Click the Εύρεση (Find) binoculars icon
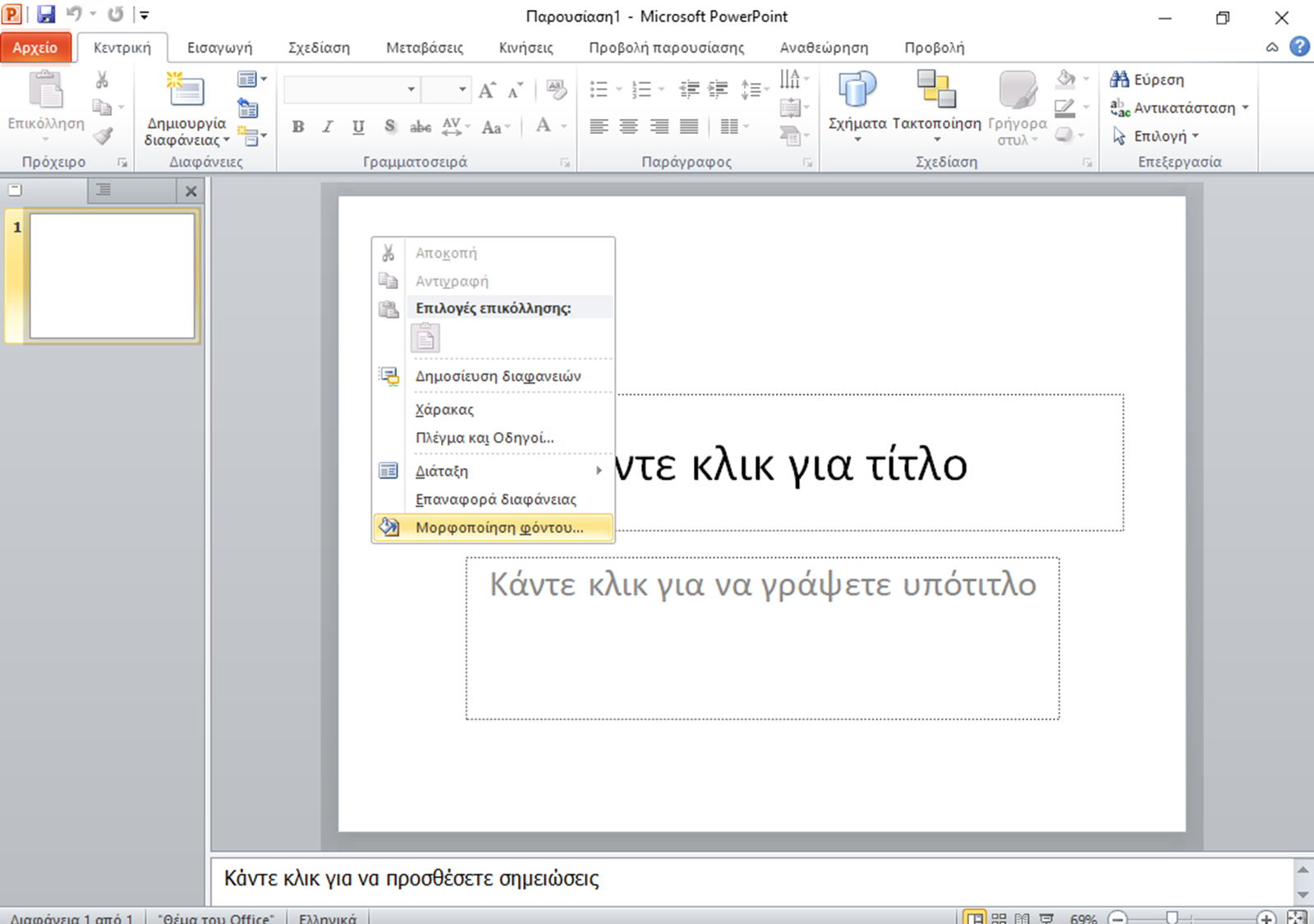 [x=1119, y=80]
